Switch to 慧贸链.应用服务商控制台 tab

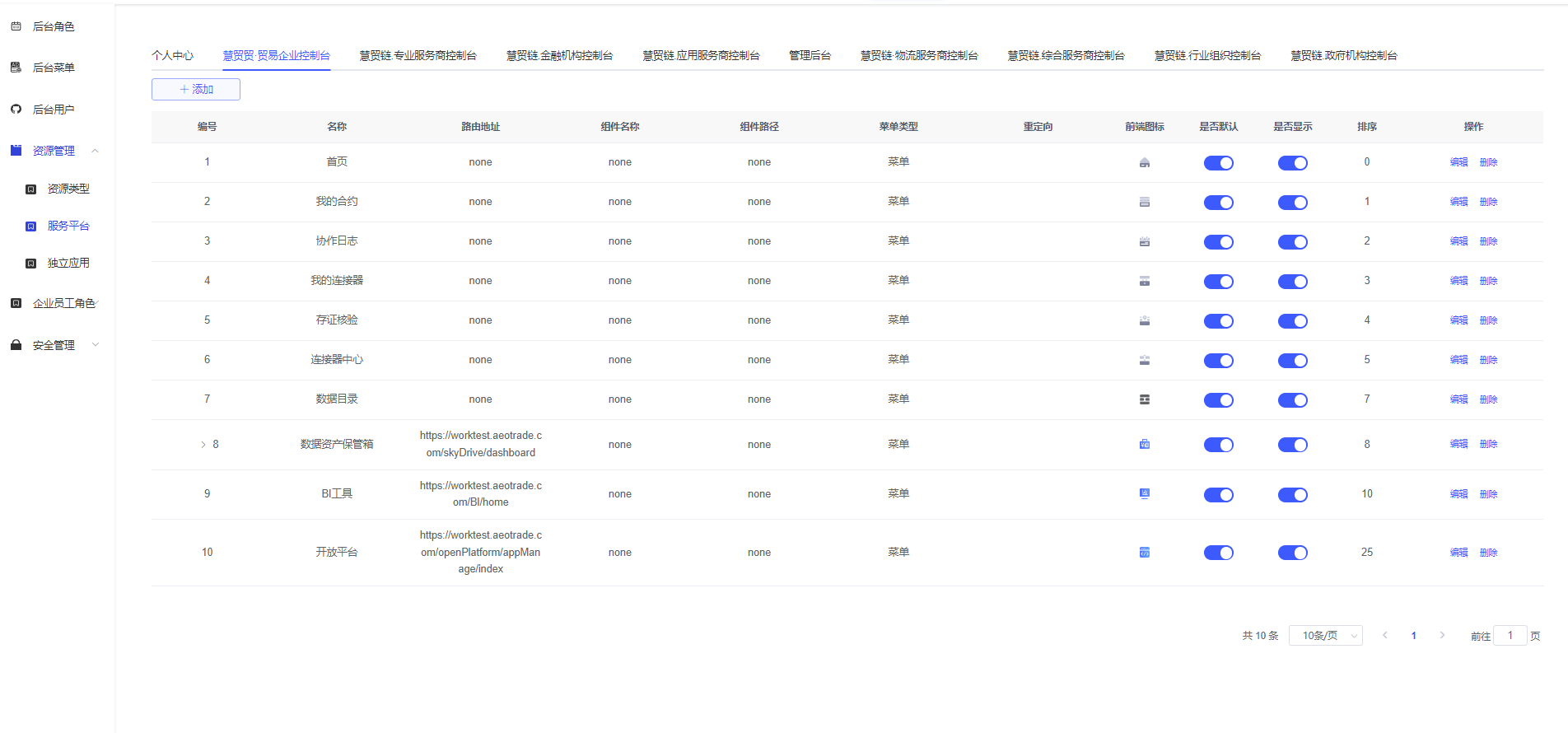coord(701,56)
